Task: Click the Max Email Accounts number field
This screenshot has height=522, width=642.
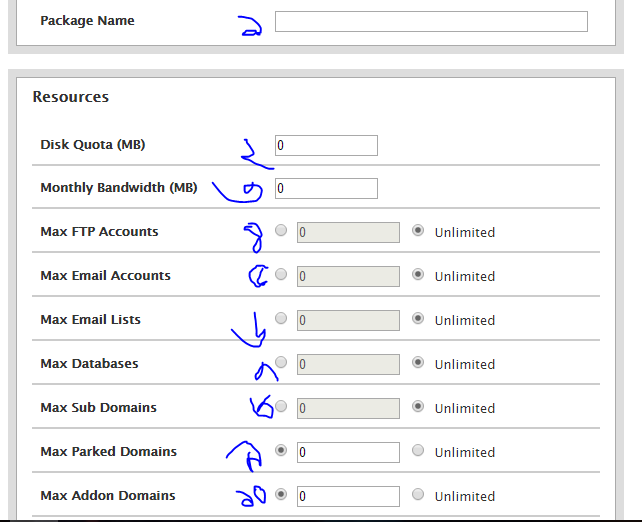Action: 348,276
